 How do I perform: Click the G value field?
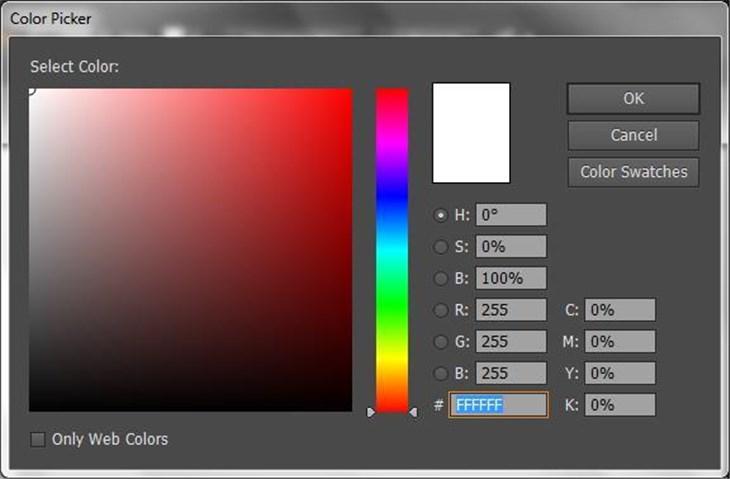(x=511, y=341)
